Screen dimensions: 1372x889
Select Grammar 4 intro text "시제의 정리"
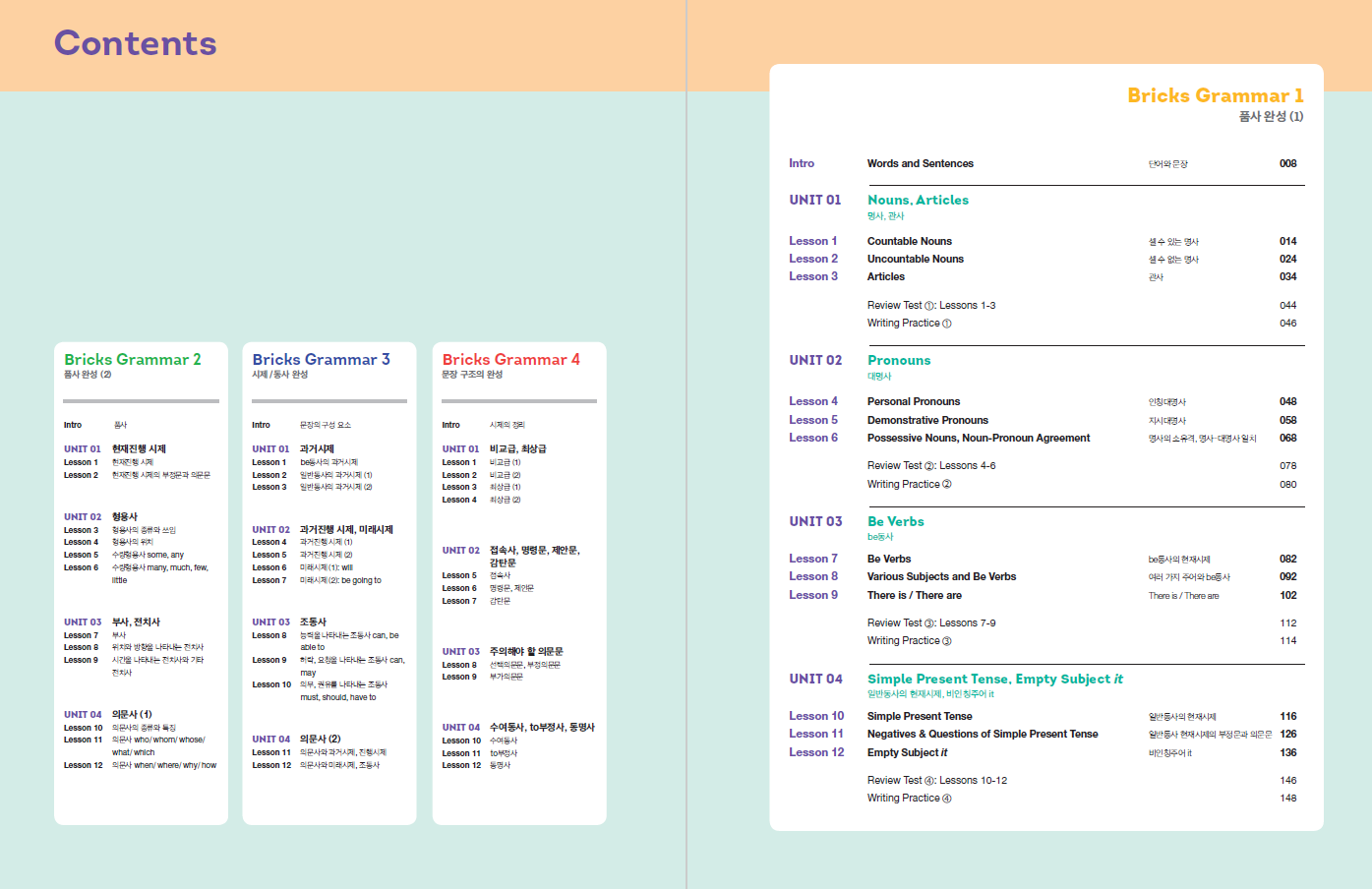point(507,425)
